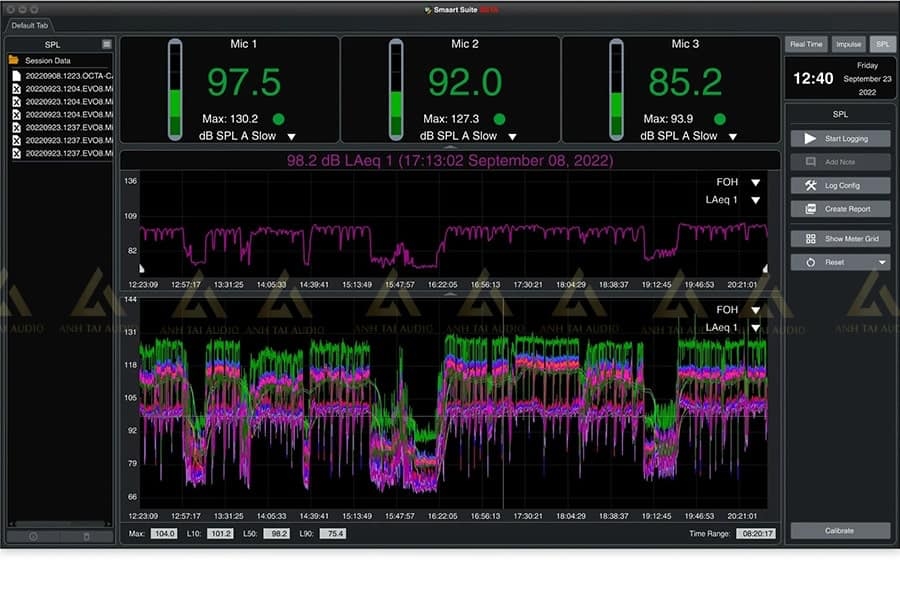
Task: Open the SPL data panel menu icon
Action: point(107,44)
